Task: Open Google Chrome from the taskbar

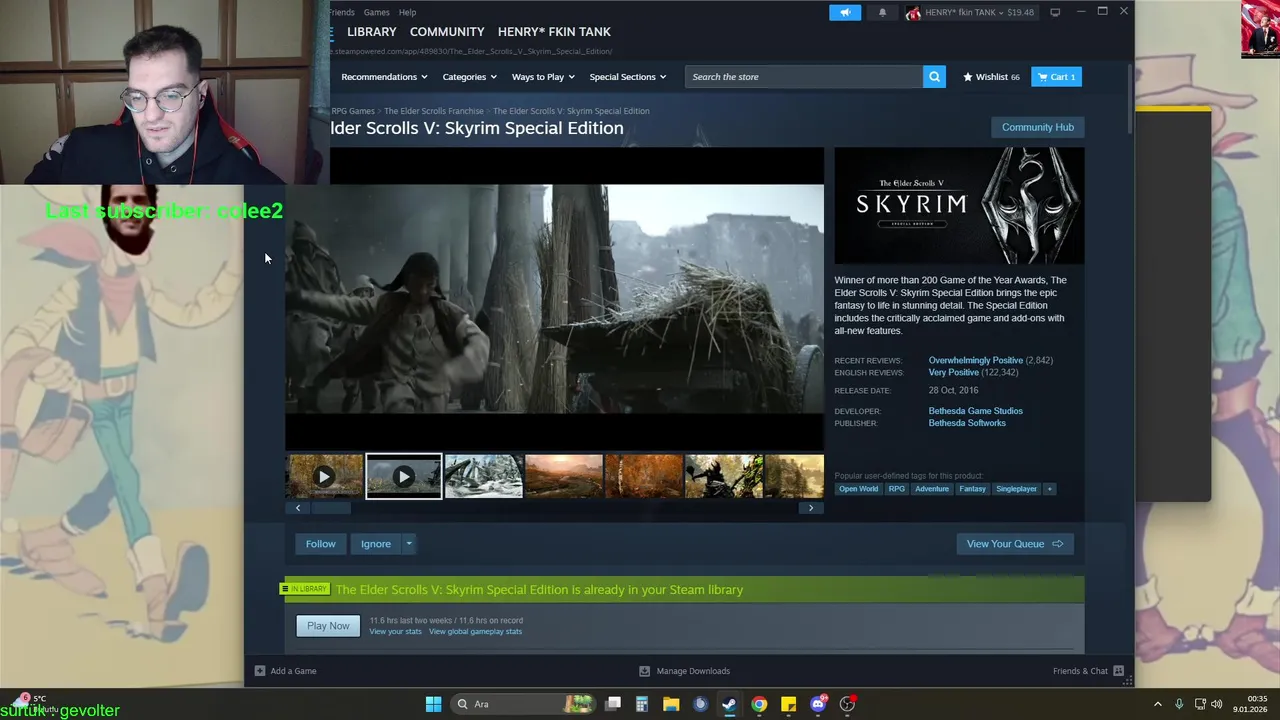Action: click(759, 704)
